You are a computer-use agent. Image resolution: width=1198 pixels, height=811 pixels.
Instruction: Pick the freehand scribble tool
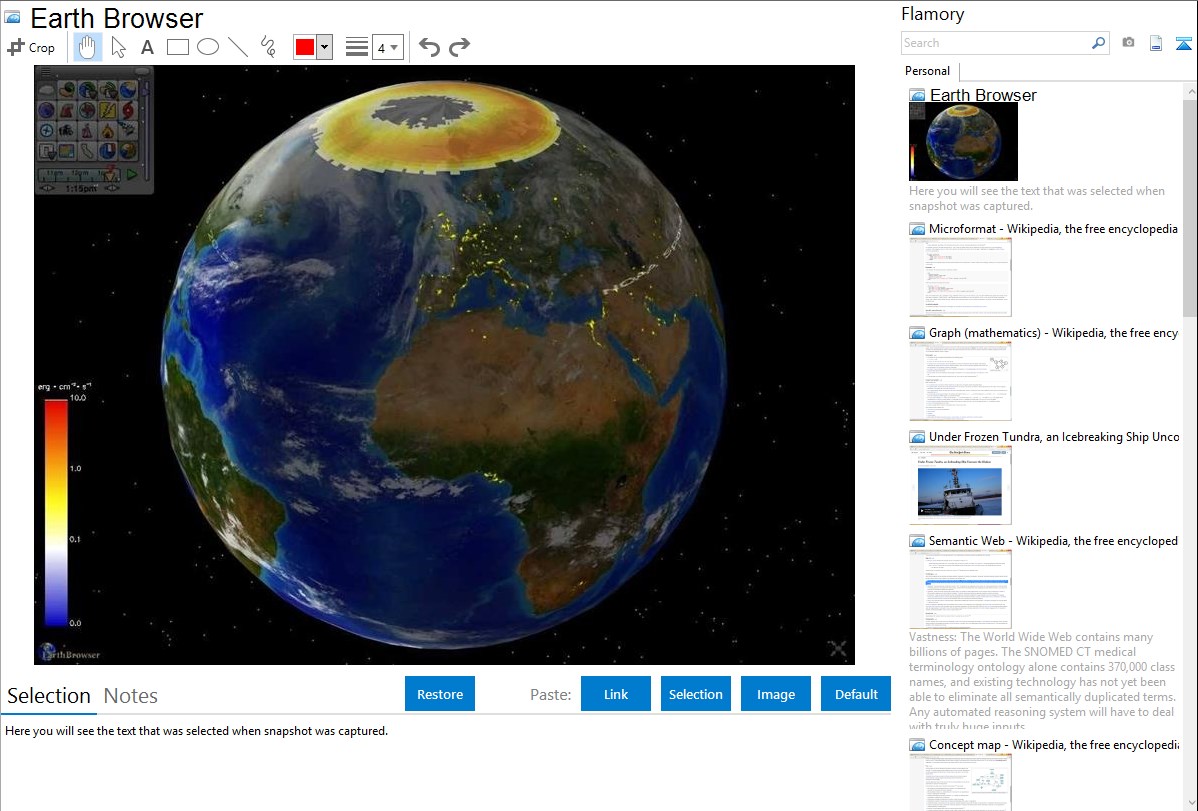click(x=268, y=47)
